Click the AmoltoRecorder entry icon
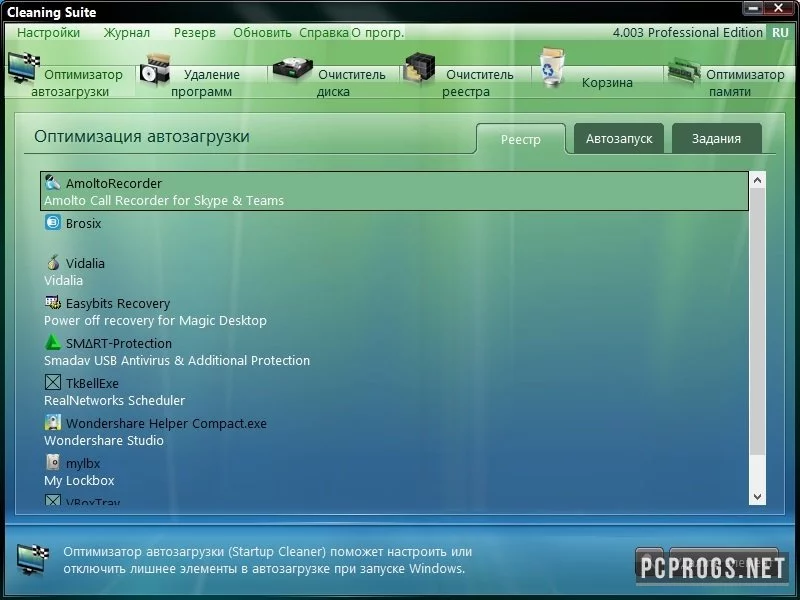Screen dimensions: 800x600 (53, 183)
